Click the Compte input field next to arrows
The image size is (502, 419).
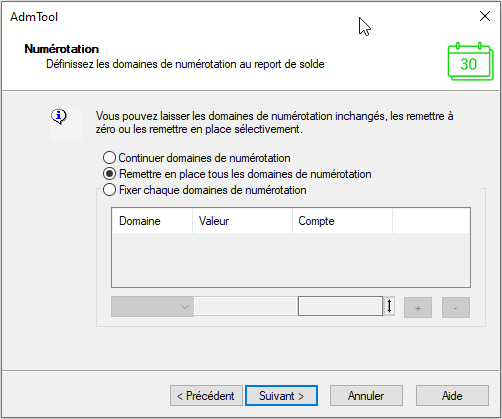340,306
